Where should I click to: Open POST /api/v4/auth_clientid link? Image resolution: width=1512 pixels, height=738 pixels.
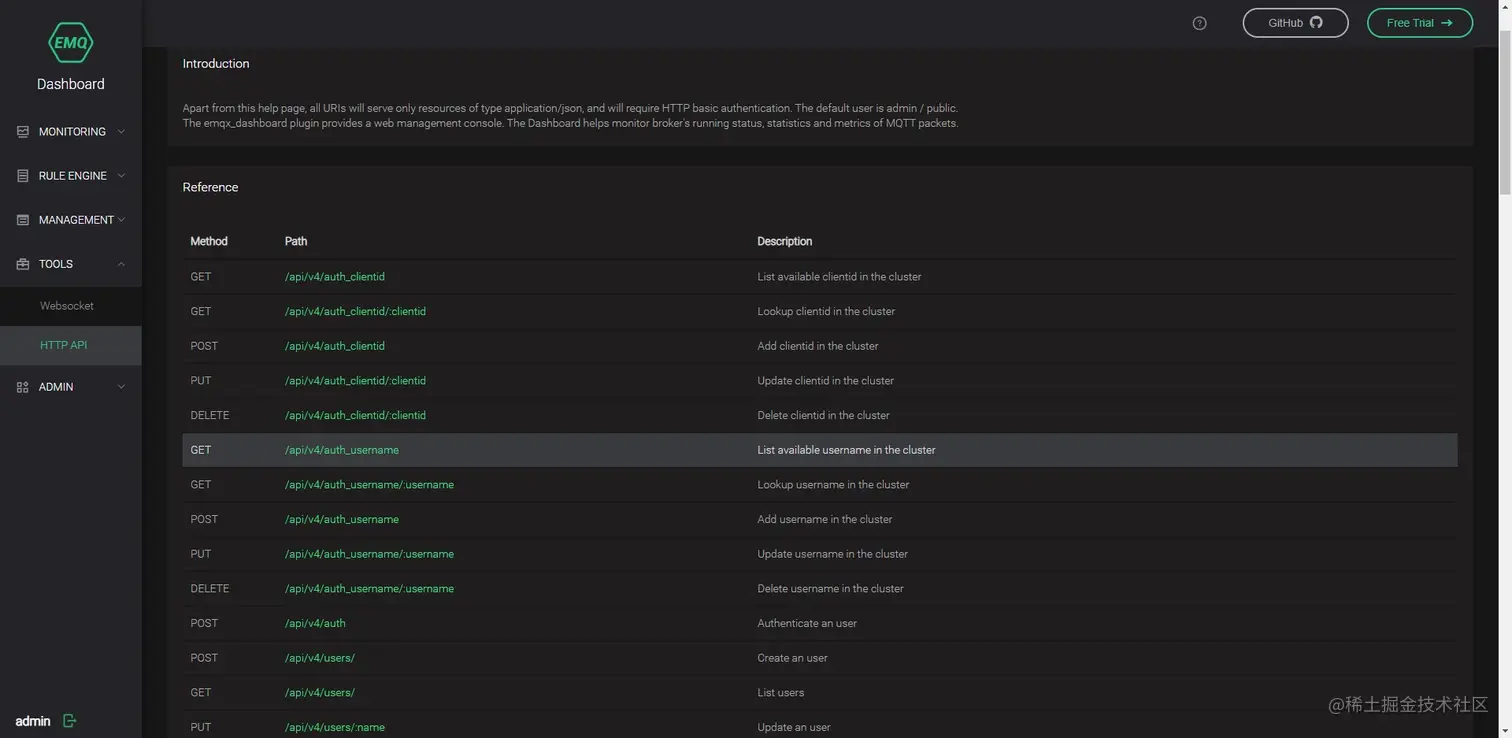(335, 346)
